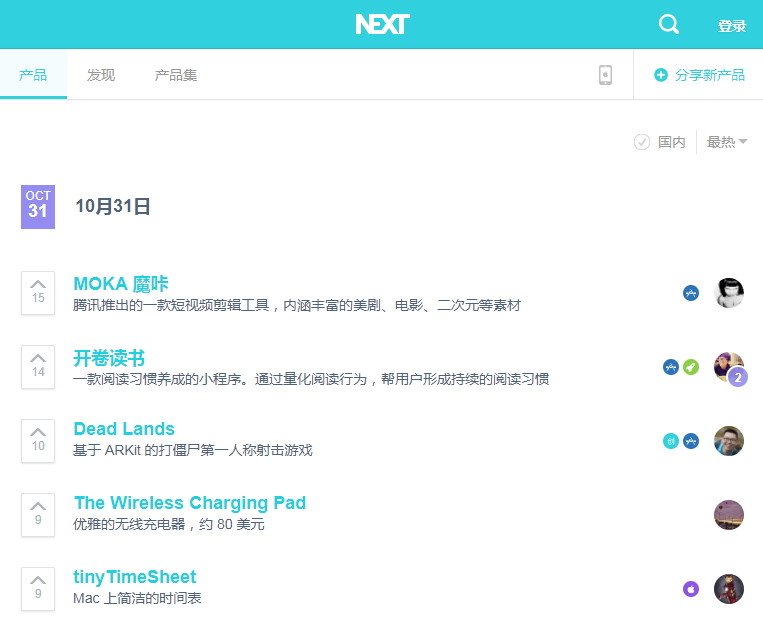This screenshot has width=763, height=628.
Task: Switch to the 发现 tab
Action: 101,75
